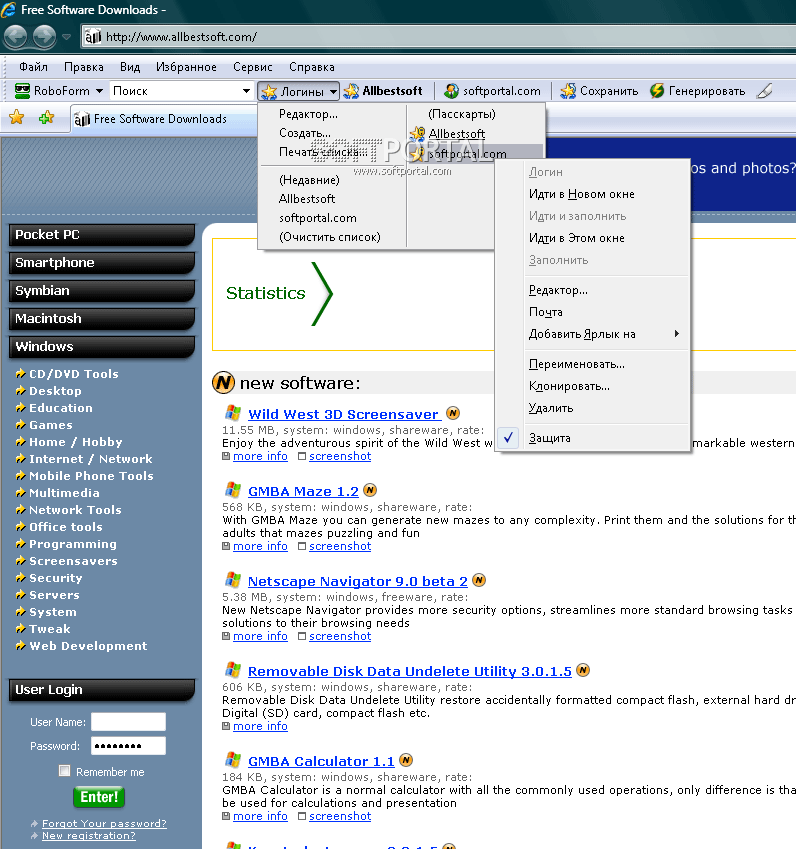The image size is (796, 849).
Task: Click the Smartphone category button
Action: click(102, 263)
